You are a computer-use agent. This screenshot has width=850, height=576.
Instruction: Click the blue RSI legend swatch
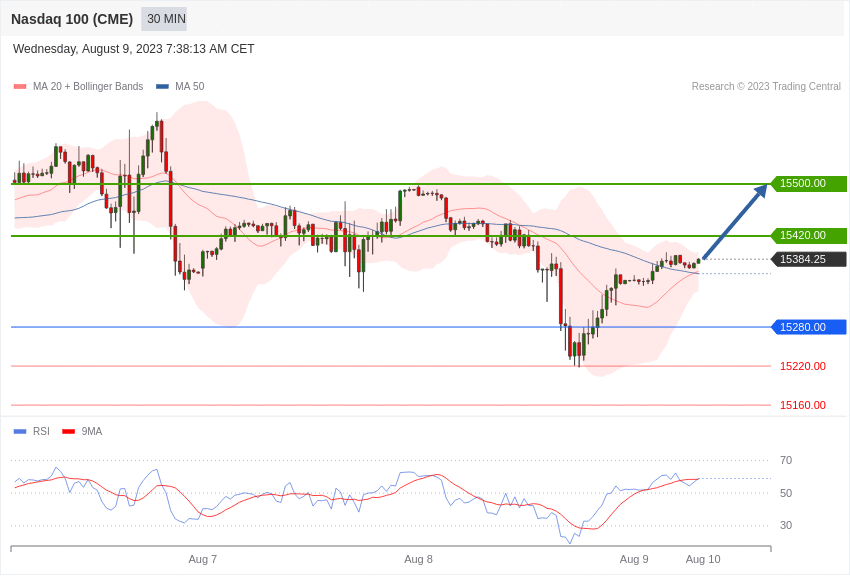(20, 431)
